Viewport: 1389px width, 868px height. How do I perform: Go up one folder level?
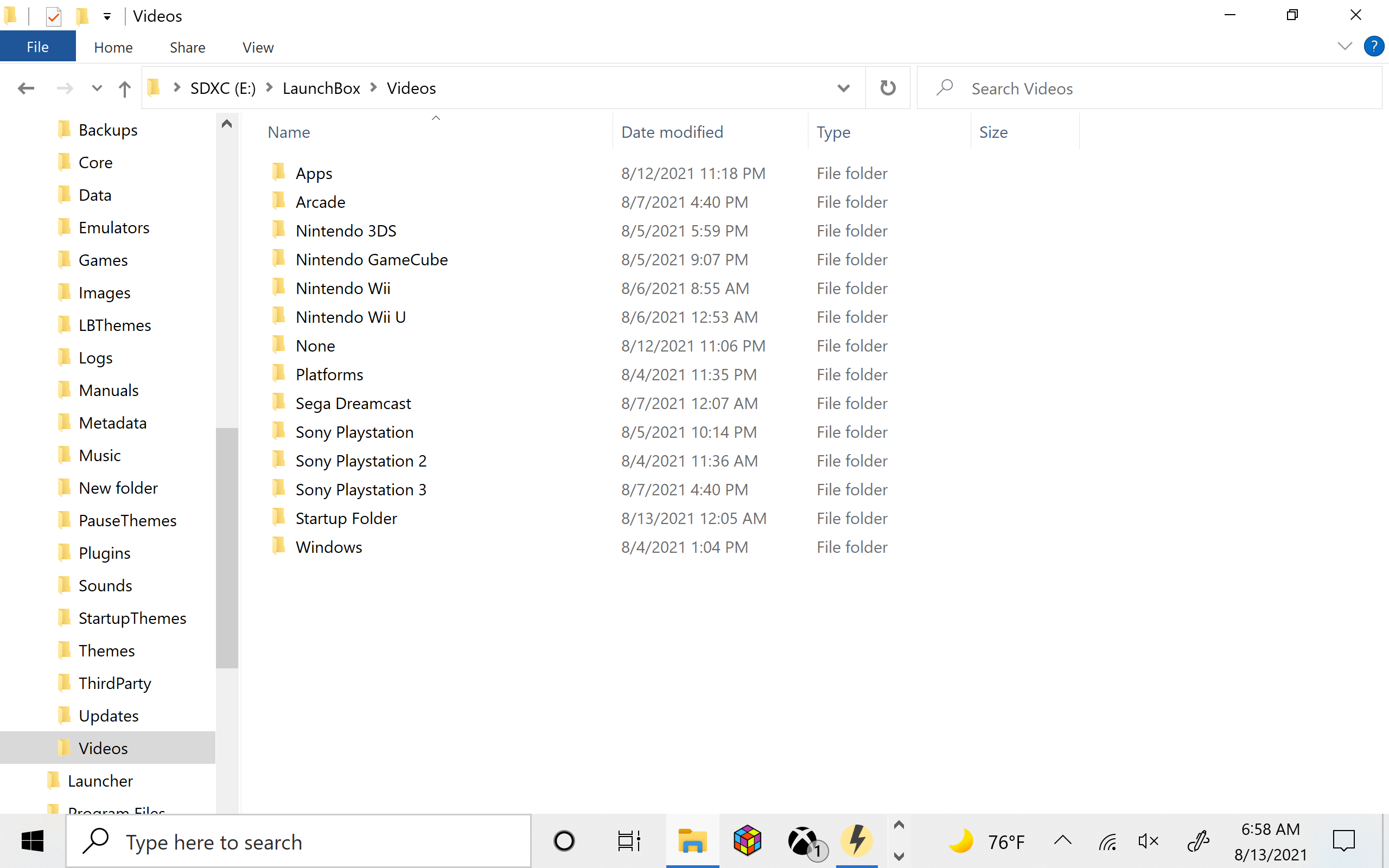[125, 88]
